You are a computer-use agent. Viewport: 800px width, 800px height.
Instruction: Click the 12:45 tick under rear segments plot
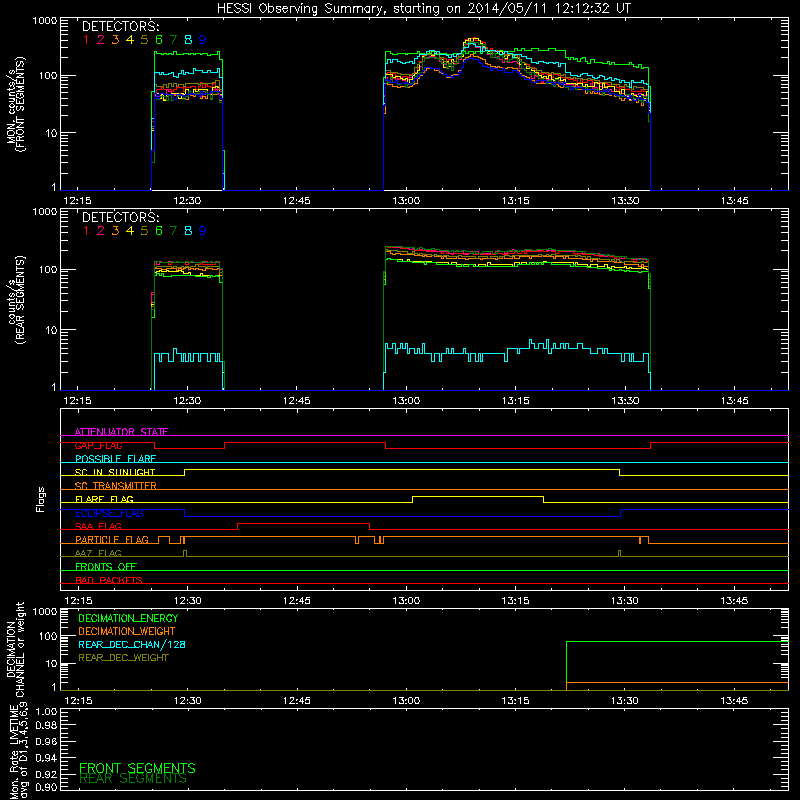click(x=296, y=401)
